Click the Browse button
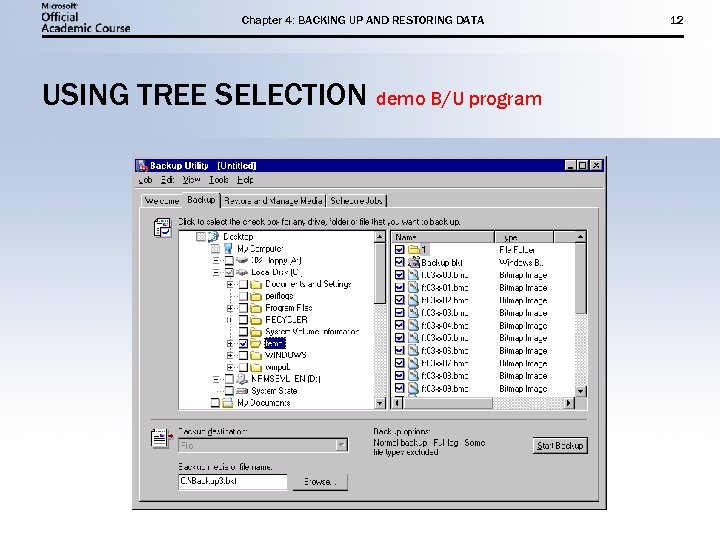The height and width of the screenshot is (540, 720). 320,482
